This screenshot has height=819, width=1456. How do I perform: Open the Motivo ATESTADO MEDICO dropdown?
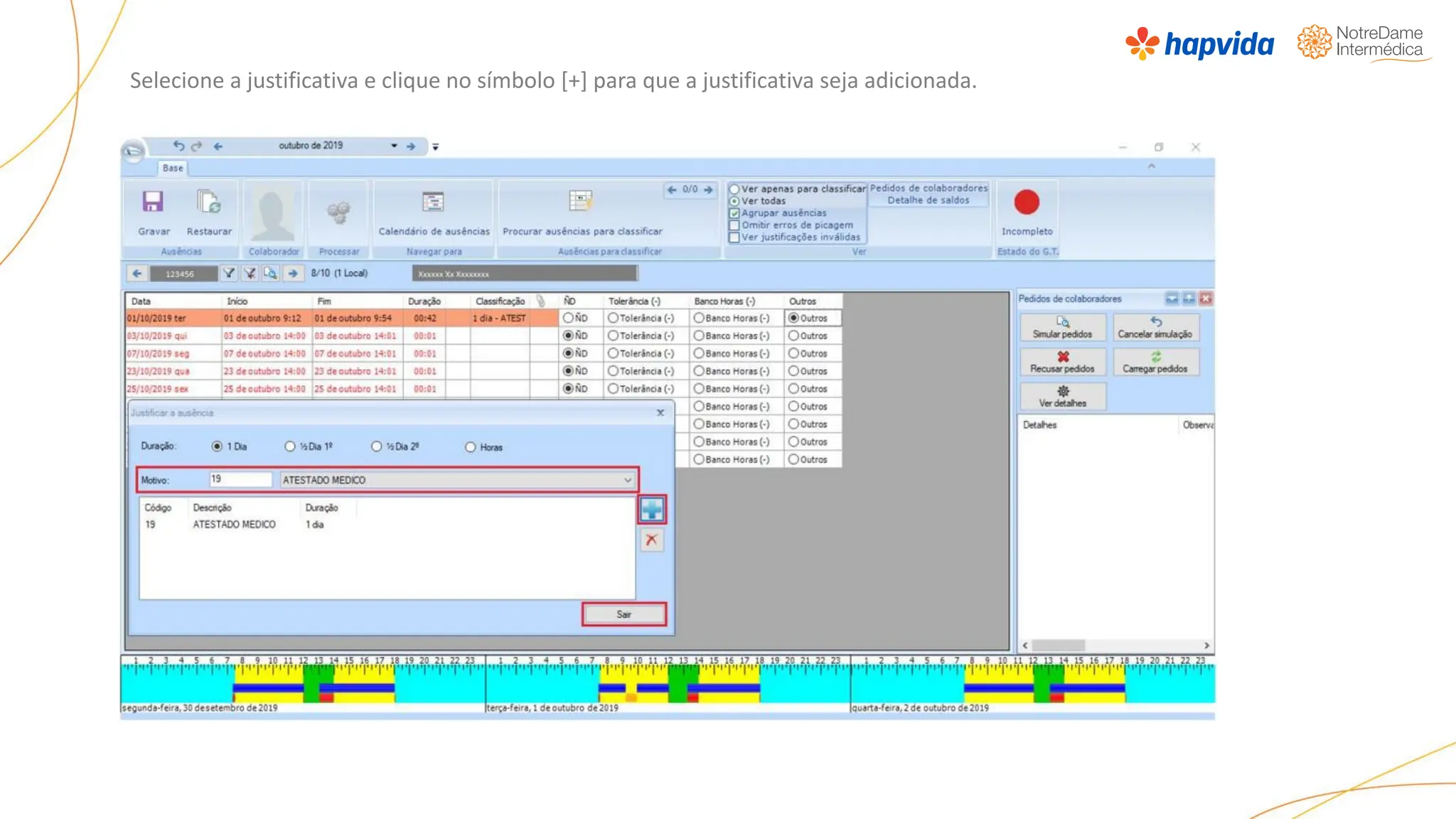pos(628,480)
